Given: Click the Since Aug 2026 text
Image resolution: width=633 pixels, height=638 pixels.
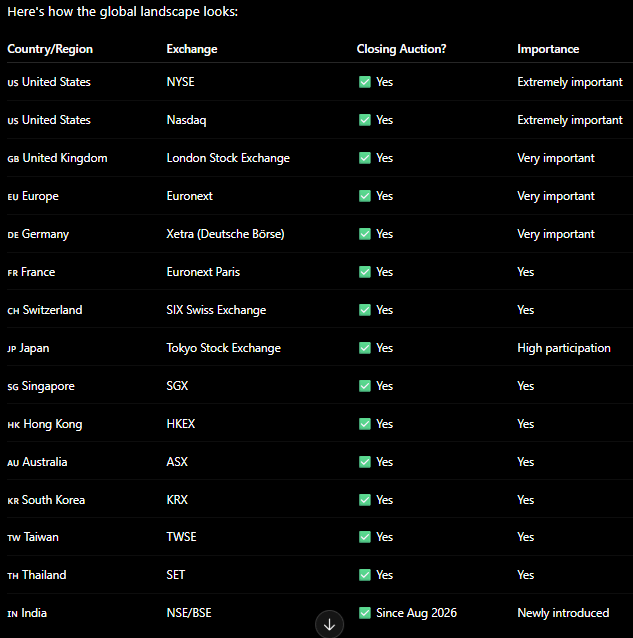Looking at the screenshot, I should pyautogui.click(x=417, y=613).
